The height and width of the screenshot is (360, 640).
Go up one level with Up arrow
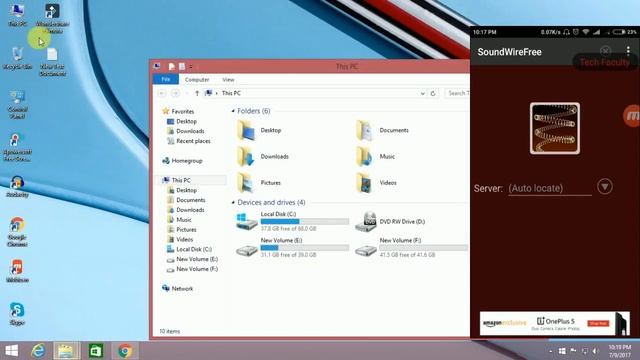tap(197, 93)
